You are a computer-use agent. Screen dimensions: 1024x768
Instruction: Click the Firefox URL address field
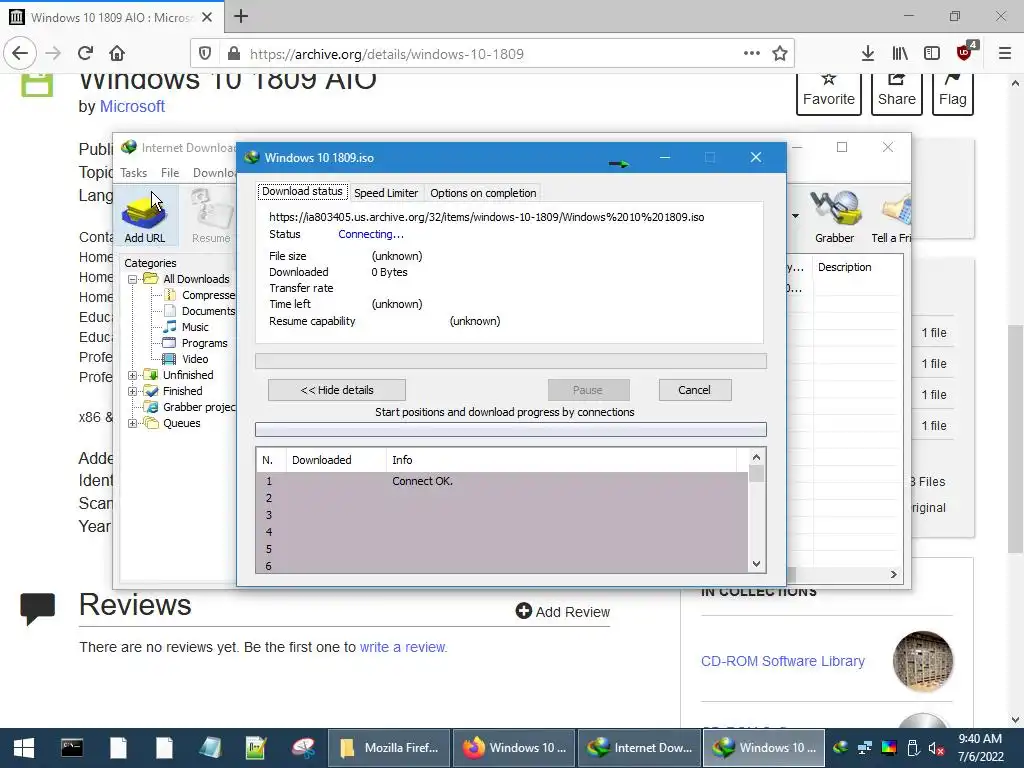coord(493,54)
